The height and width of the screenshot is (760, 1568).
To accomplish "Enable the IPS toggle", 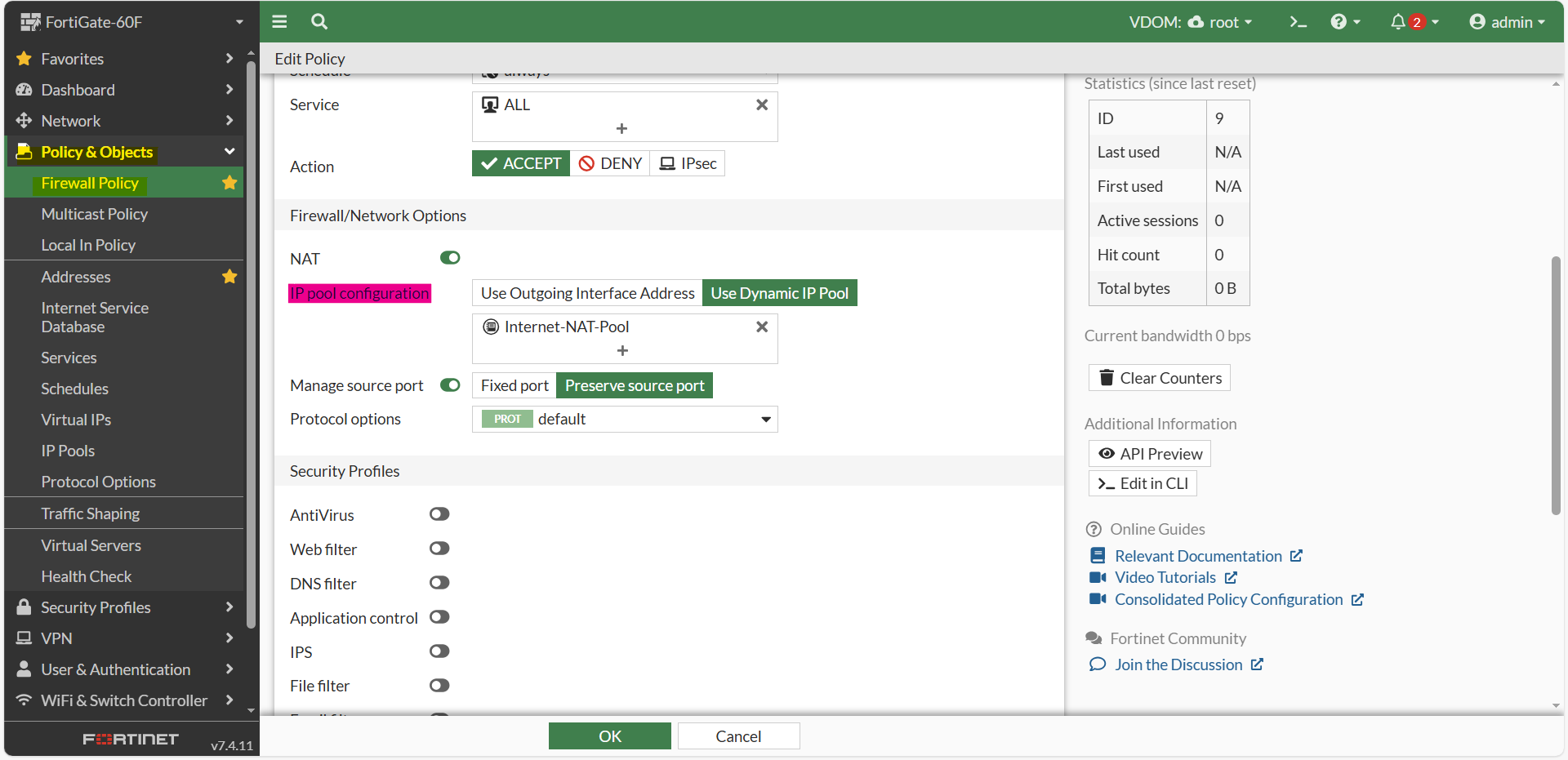I will click(x=439, y=651).
